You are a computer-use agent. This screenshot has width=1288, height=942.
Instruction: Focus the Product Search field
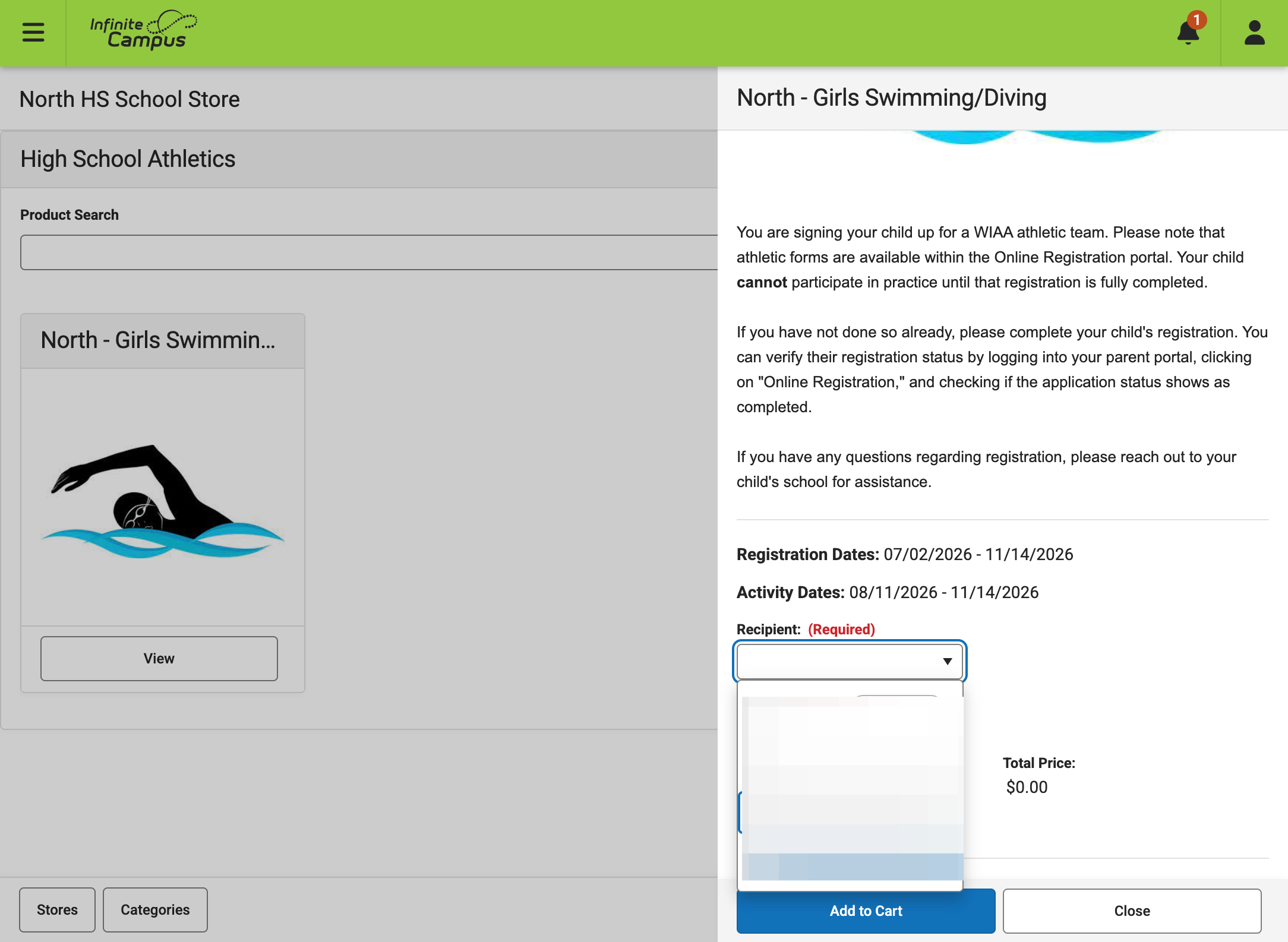(x=368, y=252)
